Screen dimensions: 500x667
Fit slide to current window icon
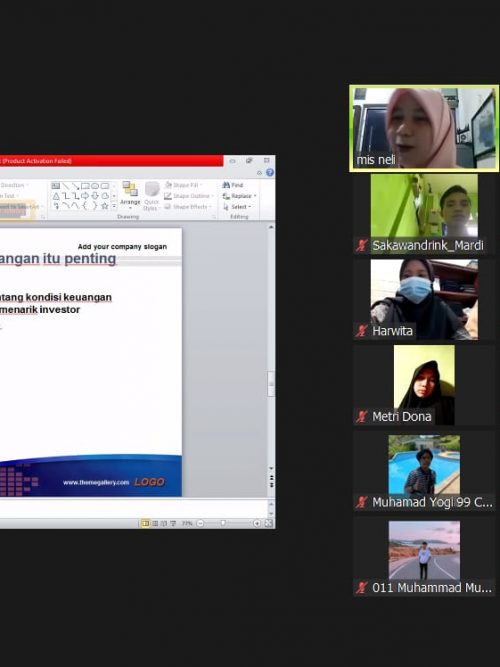(269, 523)
